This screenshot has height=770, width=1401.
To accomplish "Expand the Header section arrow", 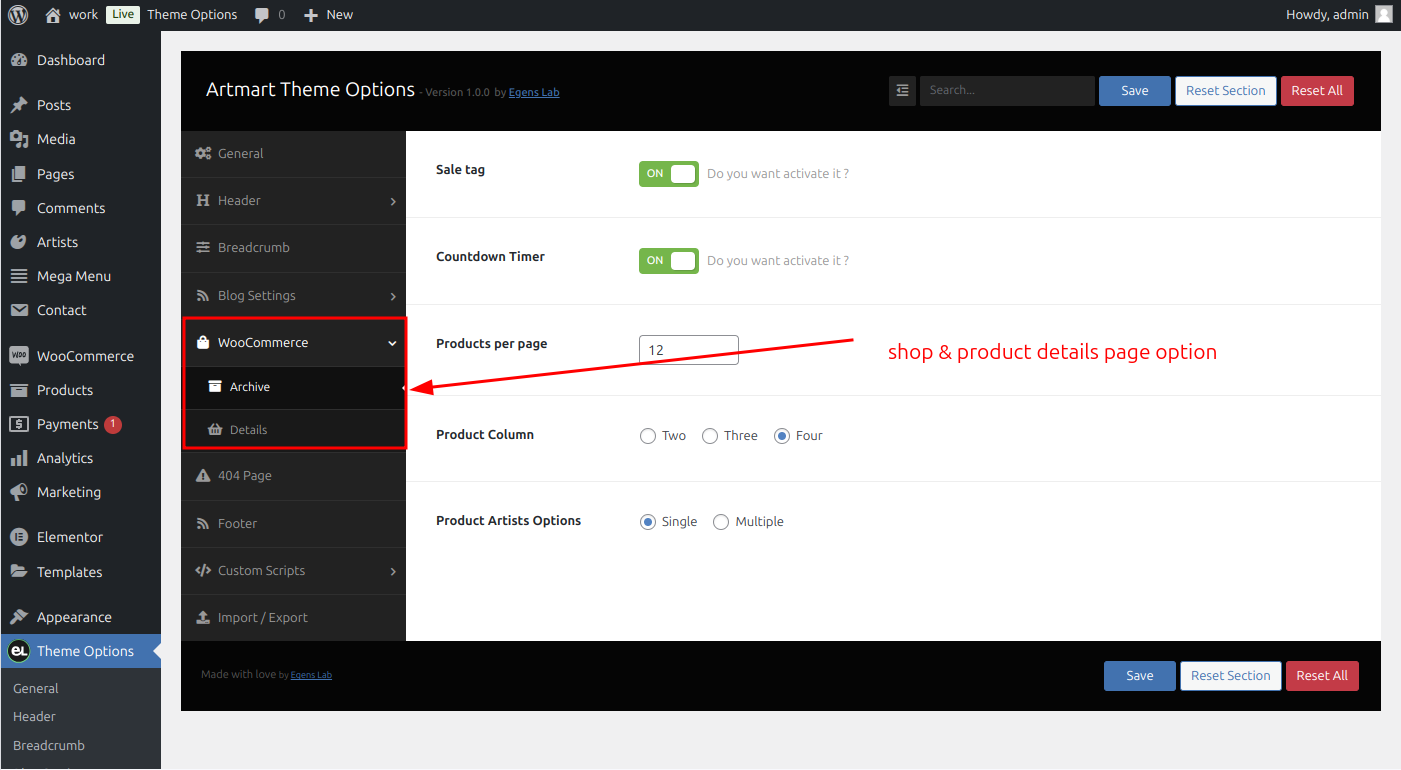I will tap(393, 201).
